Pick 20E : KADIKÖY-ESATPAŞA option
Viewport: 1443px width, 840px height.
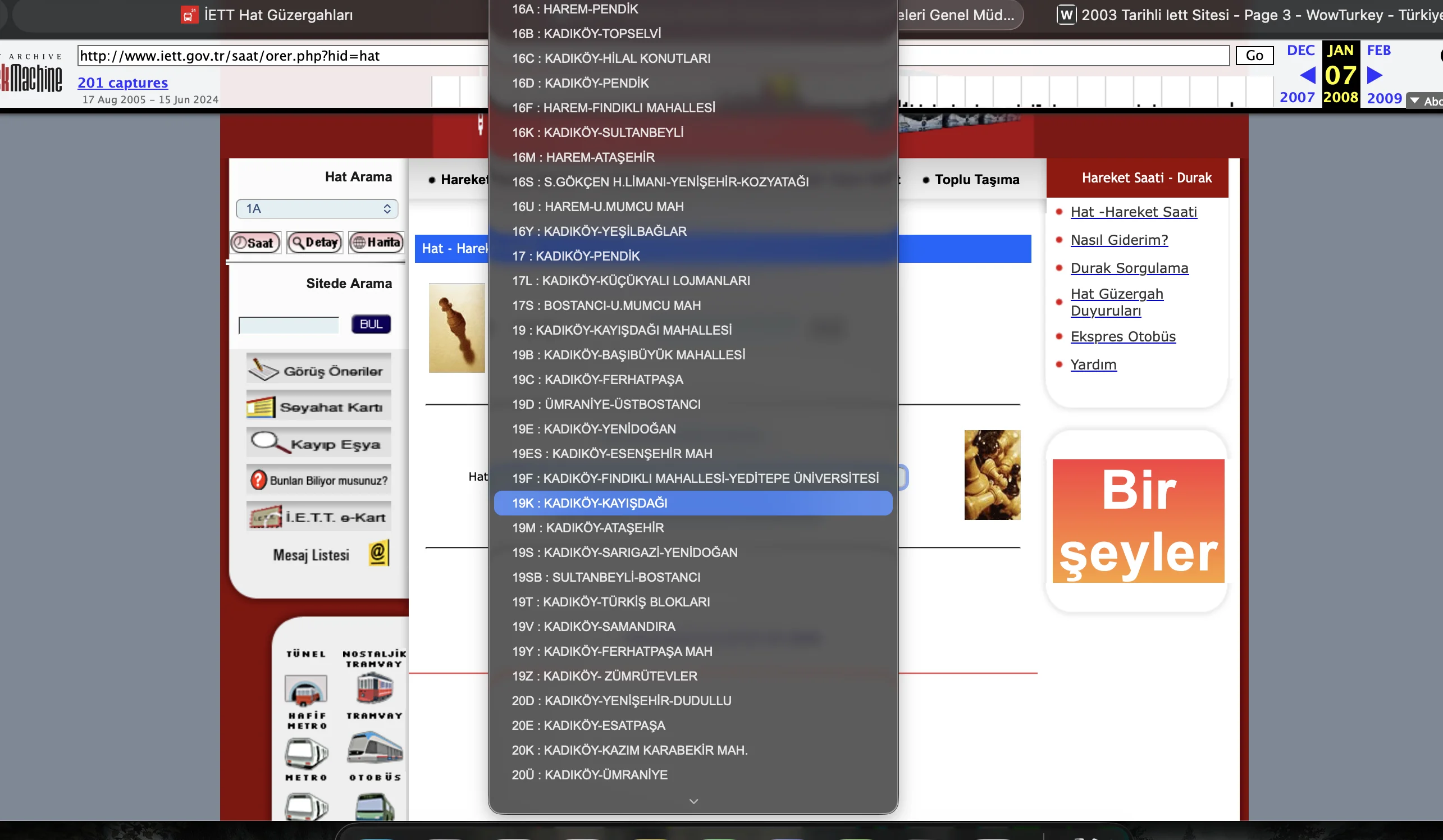point(588,725)
